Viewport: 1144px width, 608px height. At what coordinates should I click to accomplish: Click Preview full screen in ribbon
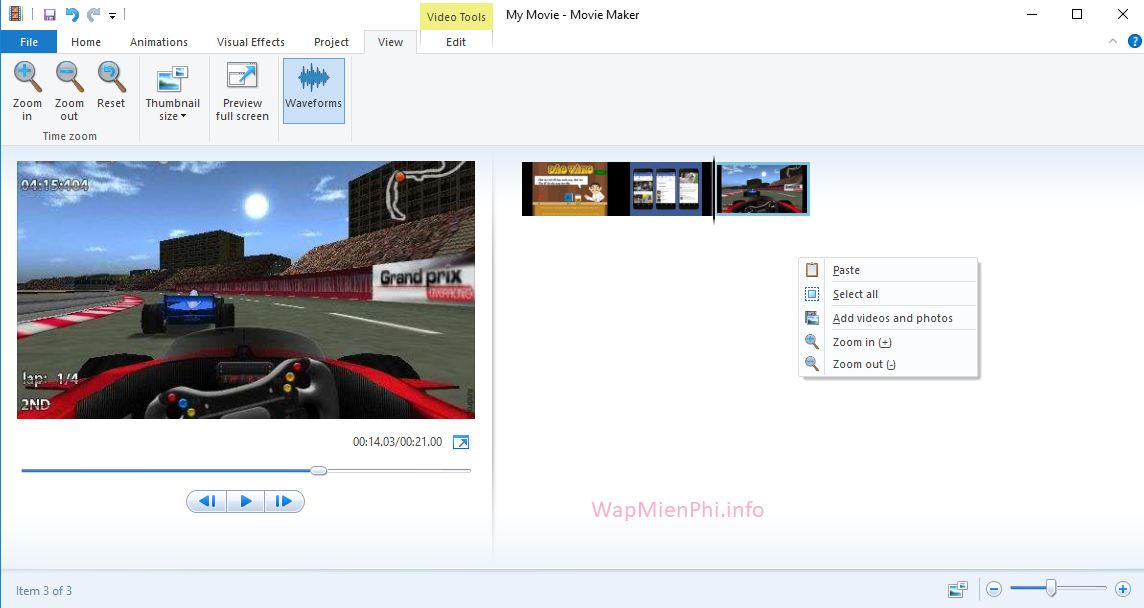coord(242,91)
